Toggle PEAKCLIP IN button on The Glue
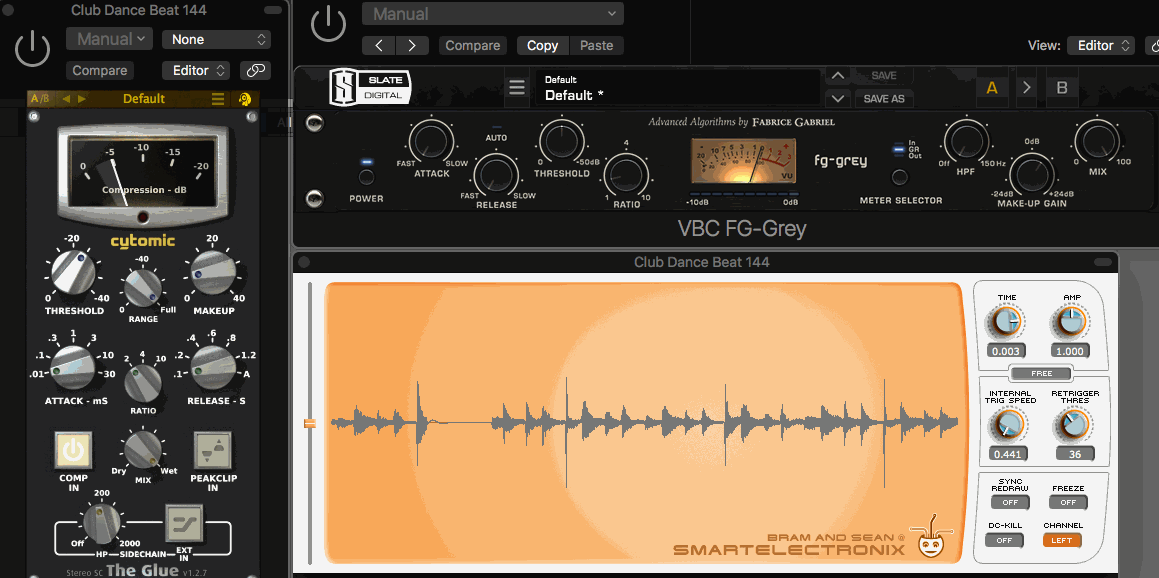The image size is (1159, 578). pyautogui.click(x=212, y=450)
